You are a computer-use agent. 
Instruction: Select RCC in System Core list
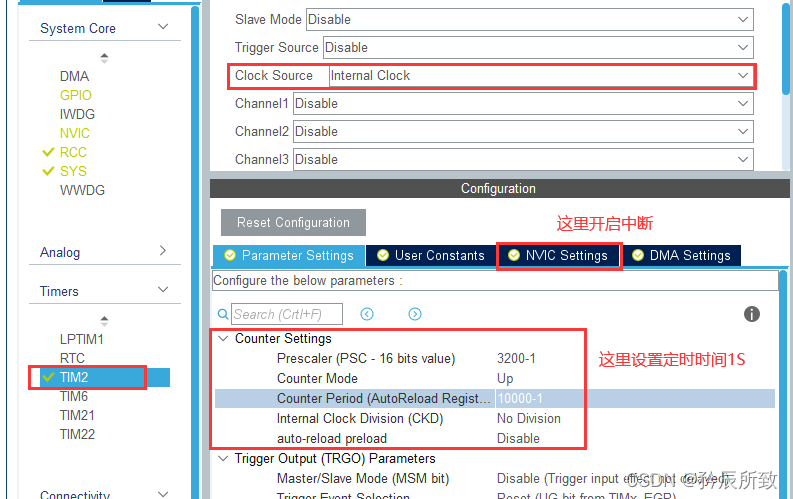pos(73,152)
